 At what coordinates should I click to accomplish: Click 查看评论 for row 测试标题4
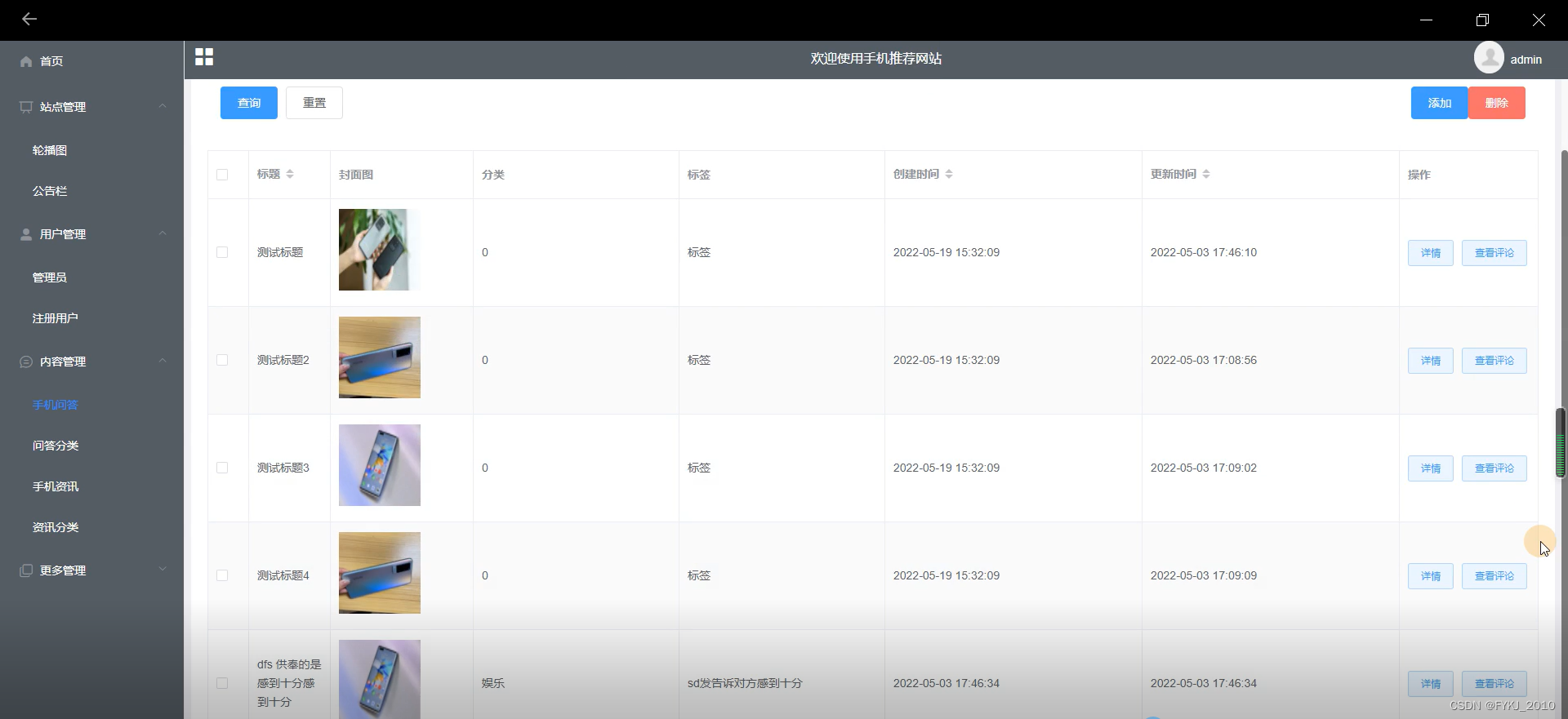(x=1494, y=576)
